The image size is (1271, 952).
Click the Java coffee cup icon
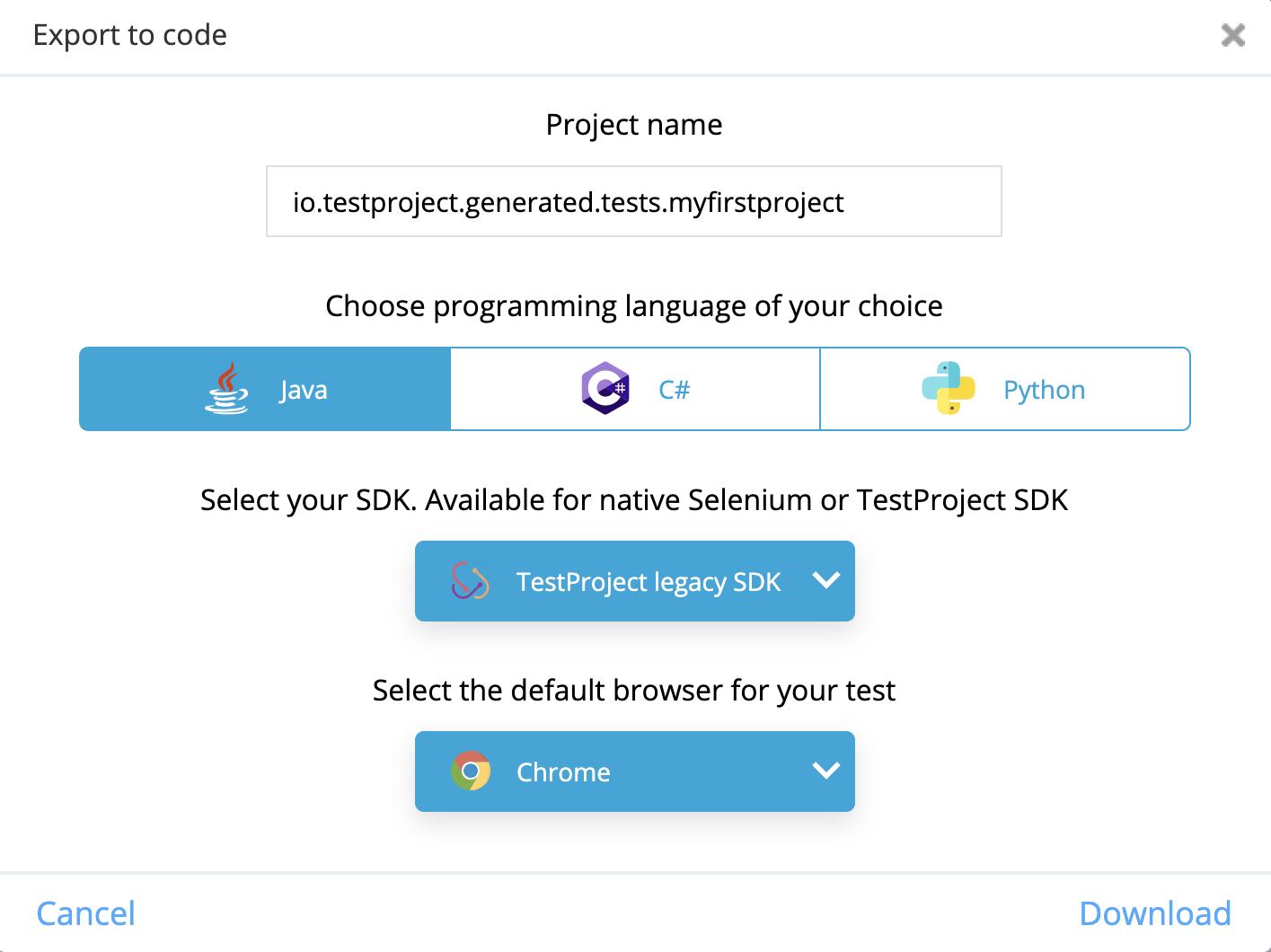point(226,388)
